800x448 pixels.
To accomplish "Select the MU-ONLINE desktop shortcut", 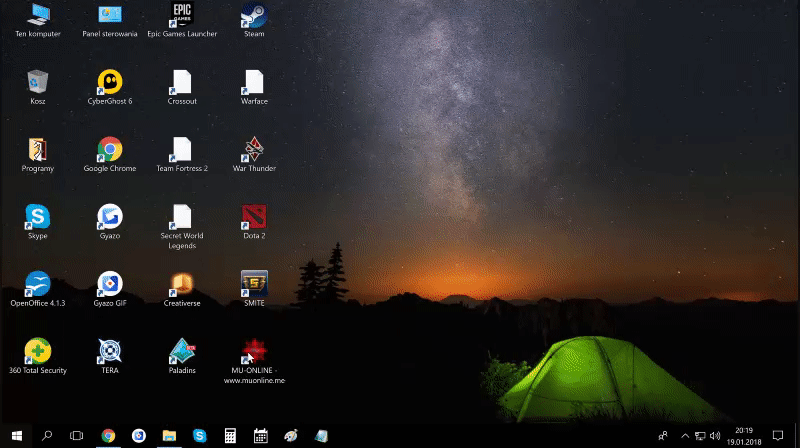I will pos(254,361).
